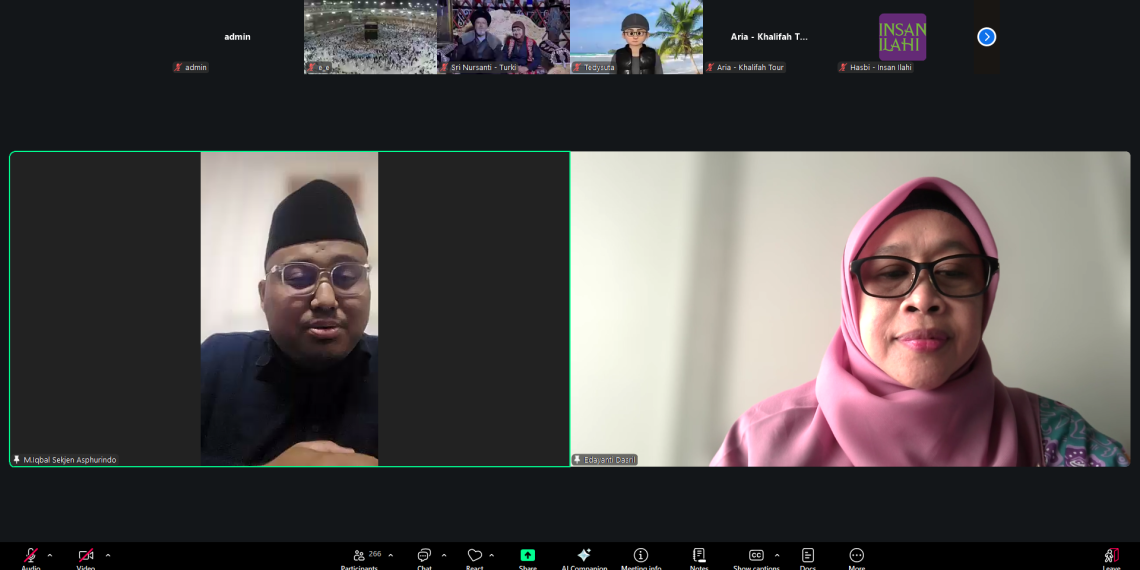Click the M.Iqbal Sekjen Asphurindo name label

(x=70, y=460)
